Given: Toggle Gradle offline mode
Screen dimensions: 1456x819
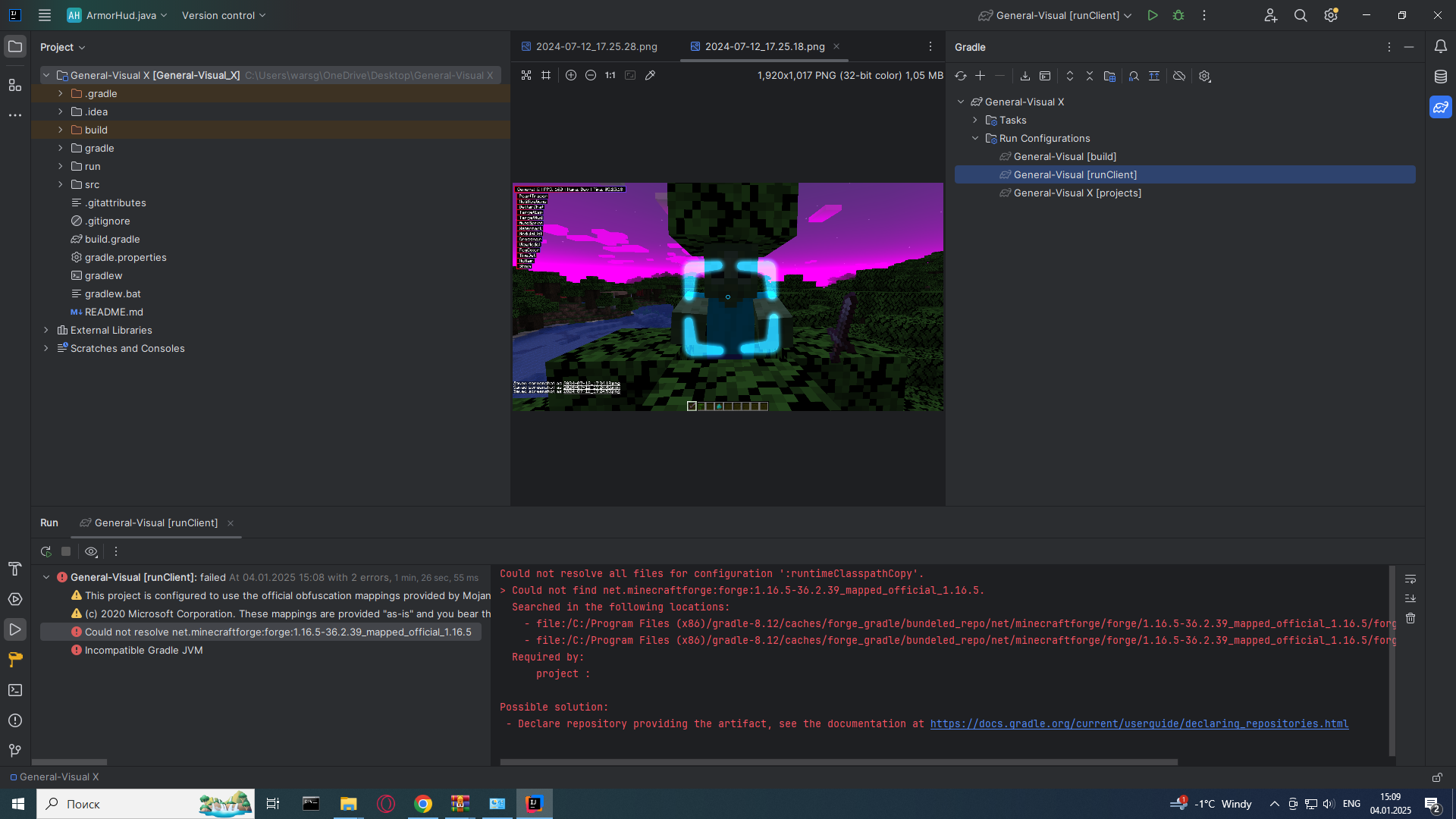Looking at the screenshot, I should coord(1179,76).
